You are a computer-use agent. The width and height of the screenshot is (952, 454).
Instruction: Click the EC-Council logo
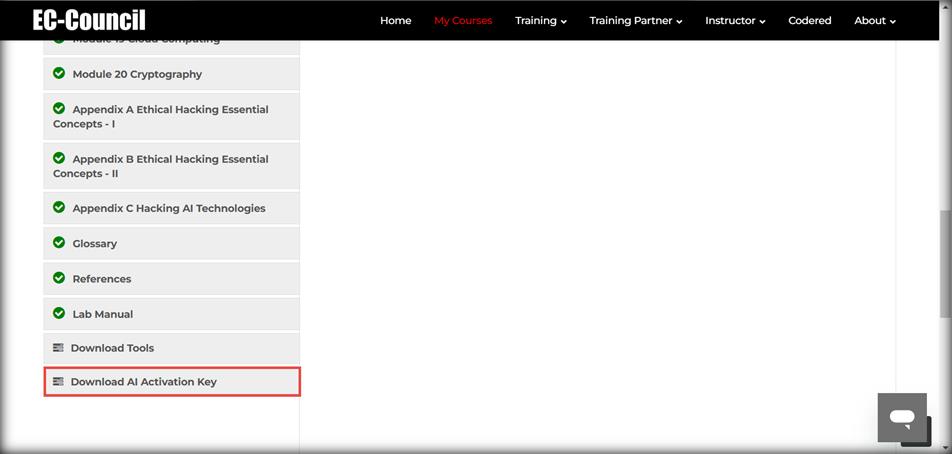[x=89, y=20]
